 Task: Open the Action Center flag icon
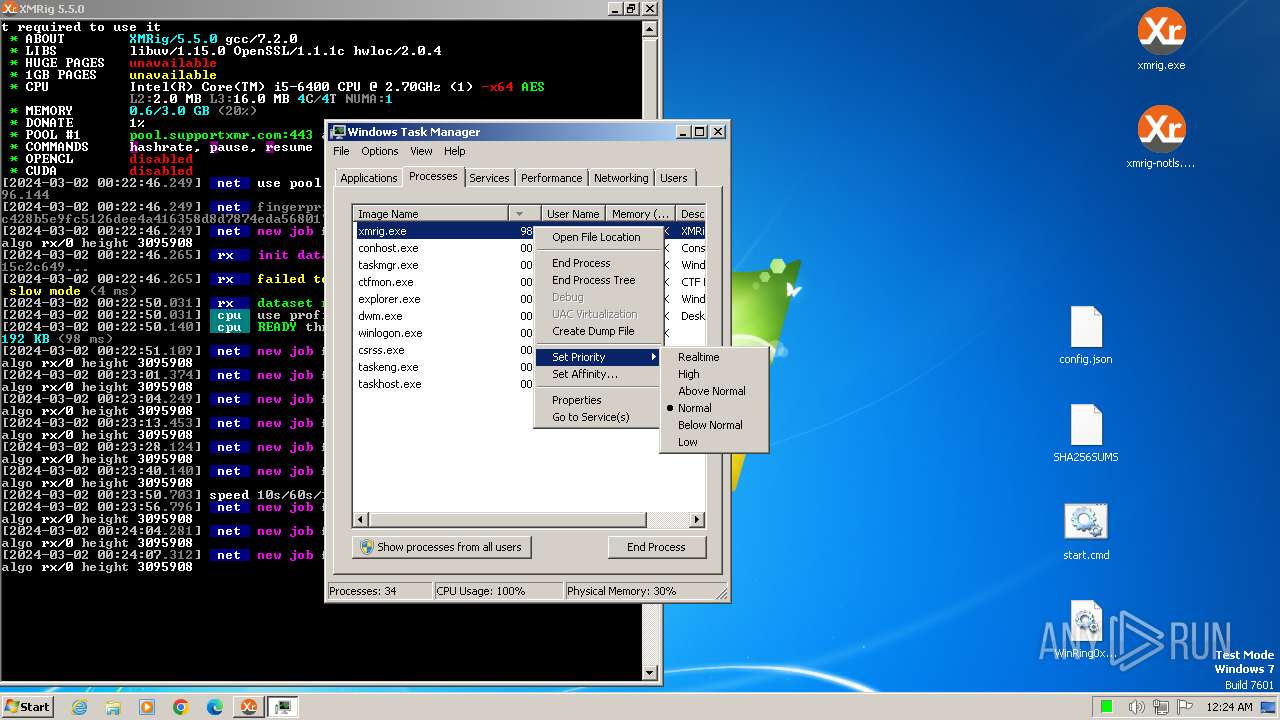point(1185,707)
